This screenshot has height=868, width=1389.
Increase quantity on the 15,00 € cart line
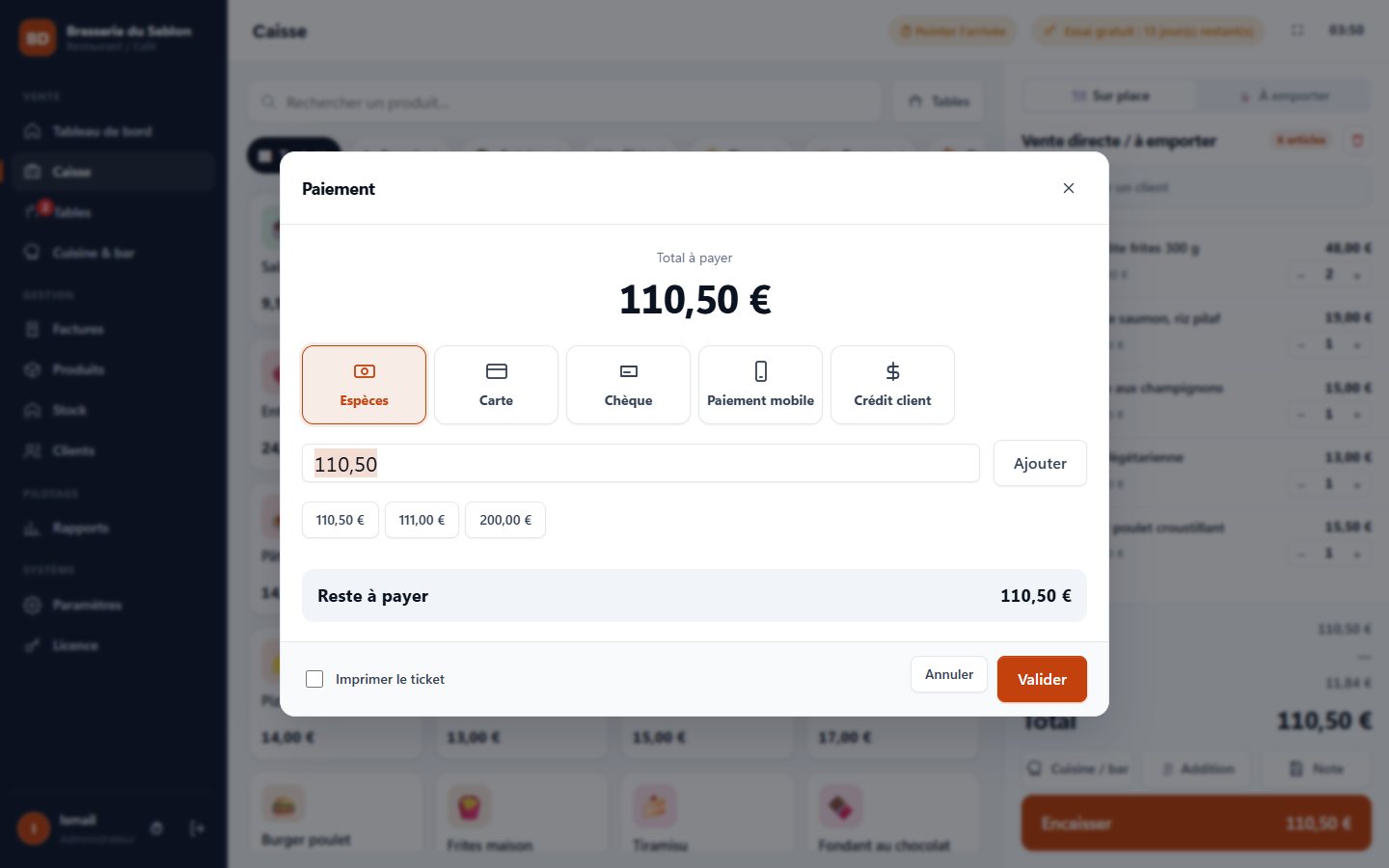1357,415
